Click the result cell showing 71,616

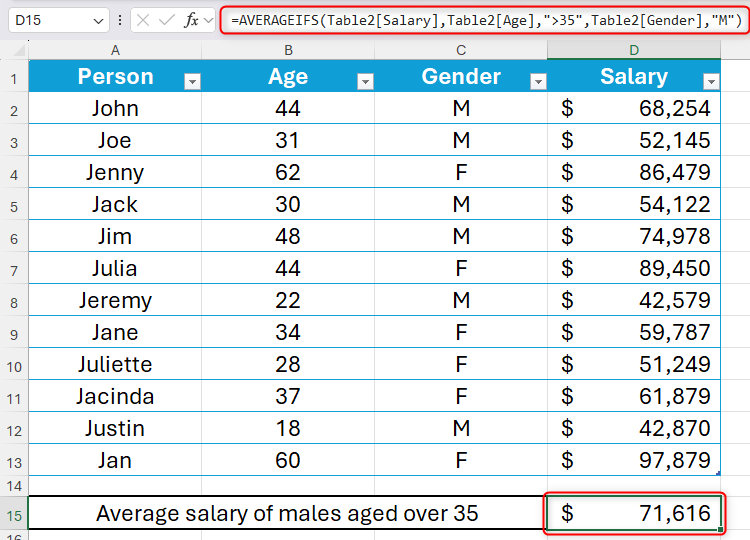point(634,513)
